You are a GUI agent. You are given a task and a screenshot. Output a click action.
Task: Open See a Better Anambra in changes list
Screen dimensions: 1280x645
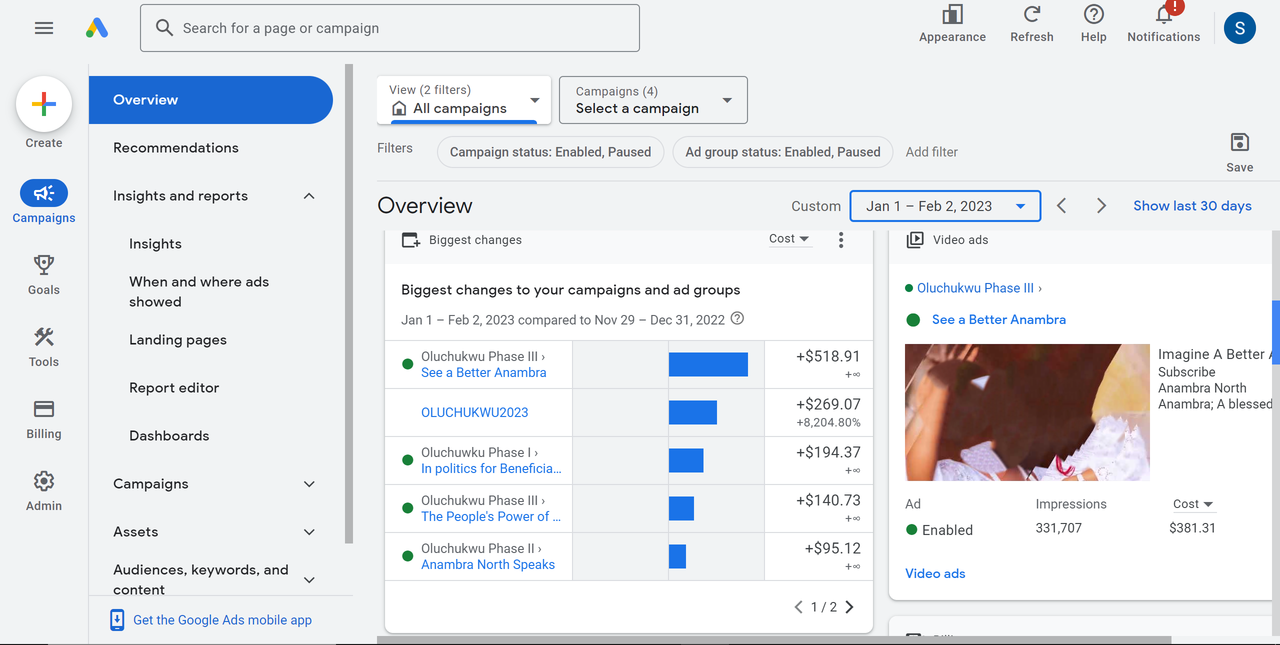[x=484, y=373]
